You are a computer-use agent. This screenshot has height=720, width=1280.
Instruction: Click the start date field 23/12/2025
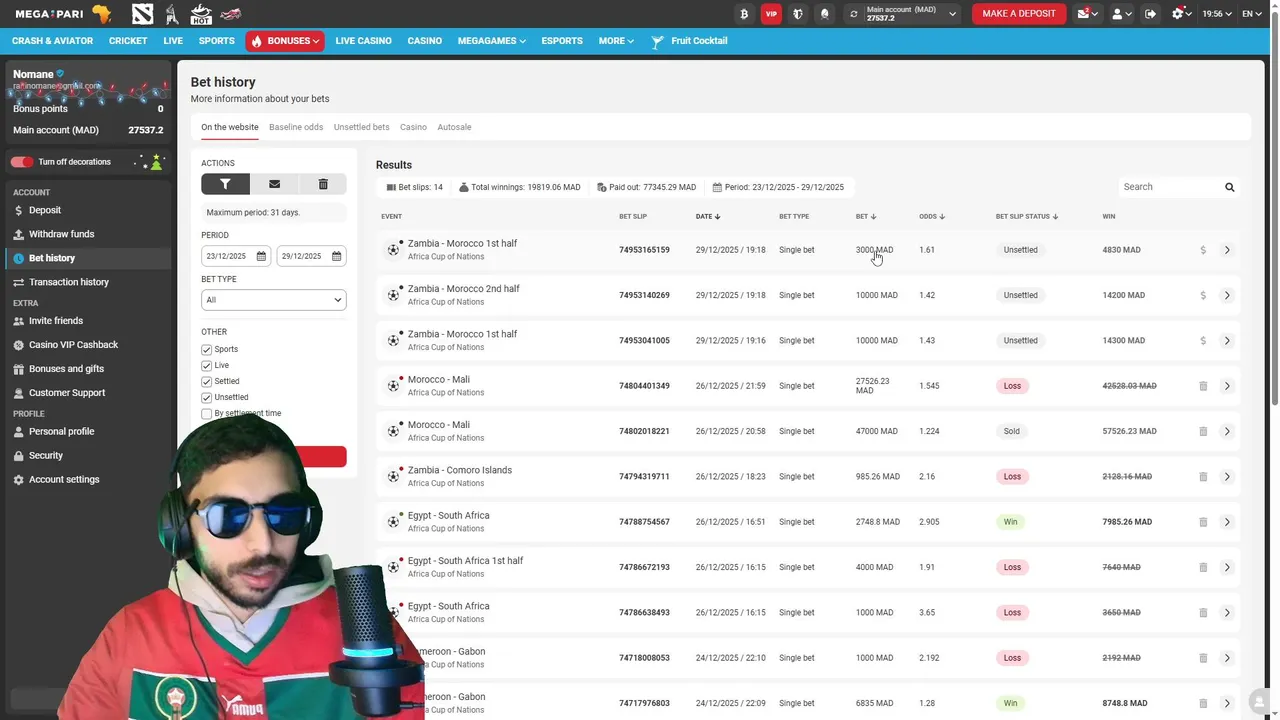pyautogui.click(x=236, y=256)
